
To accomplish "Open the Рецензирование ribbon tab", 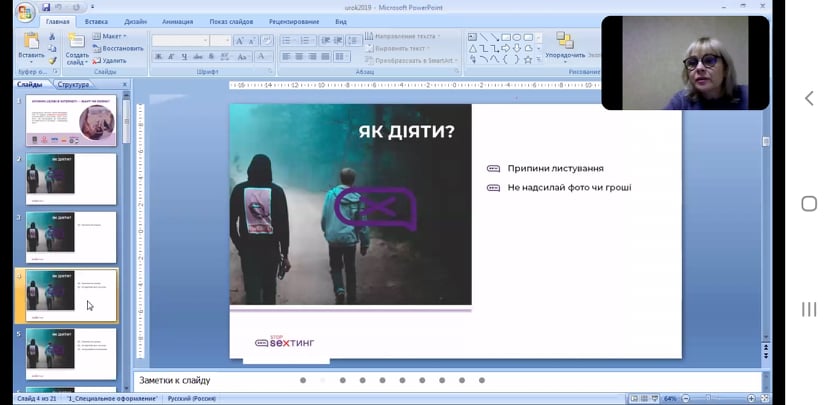I will pyautogui.click(x=294, y=22).
